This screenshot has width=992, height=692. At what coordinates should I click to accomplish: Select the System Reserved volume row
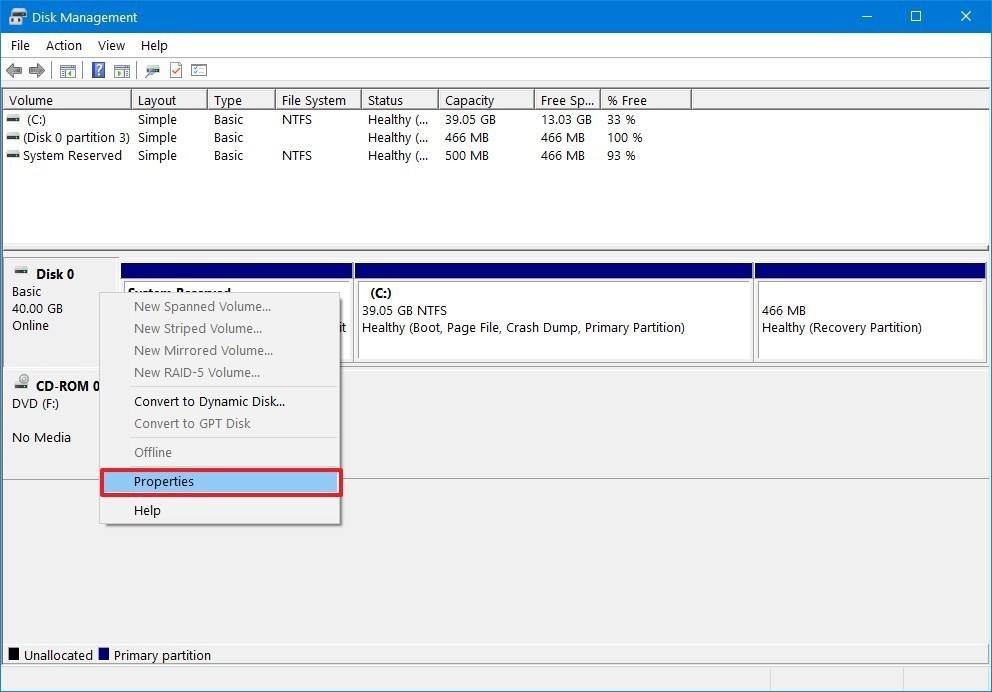72,156
